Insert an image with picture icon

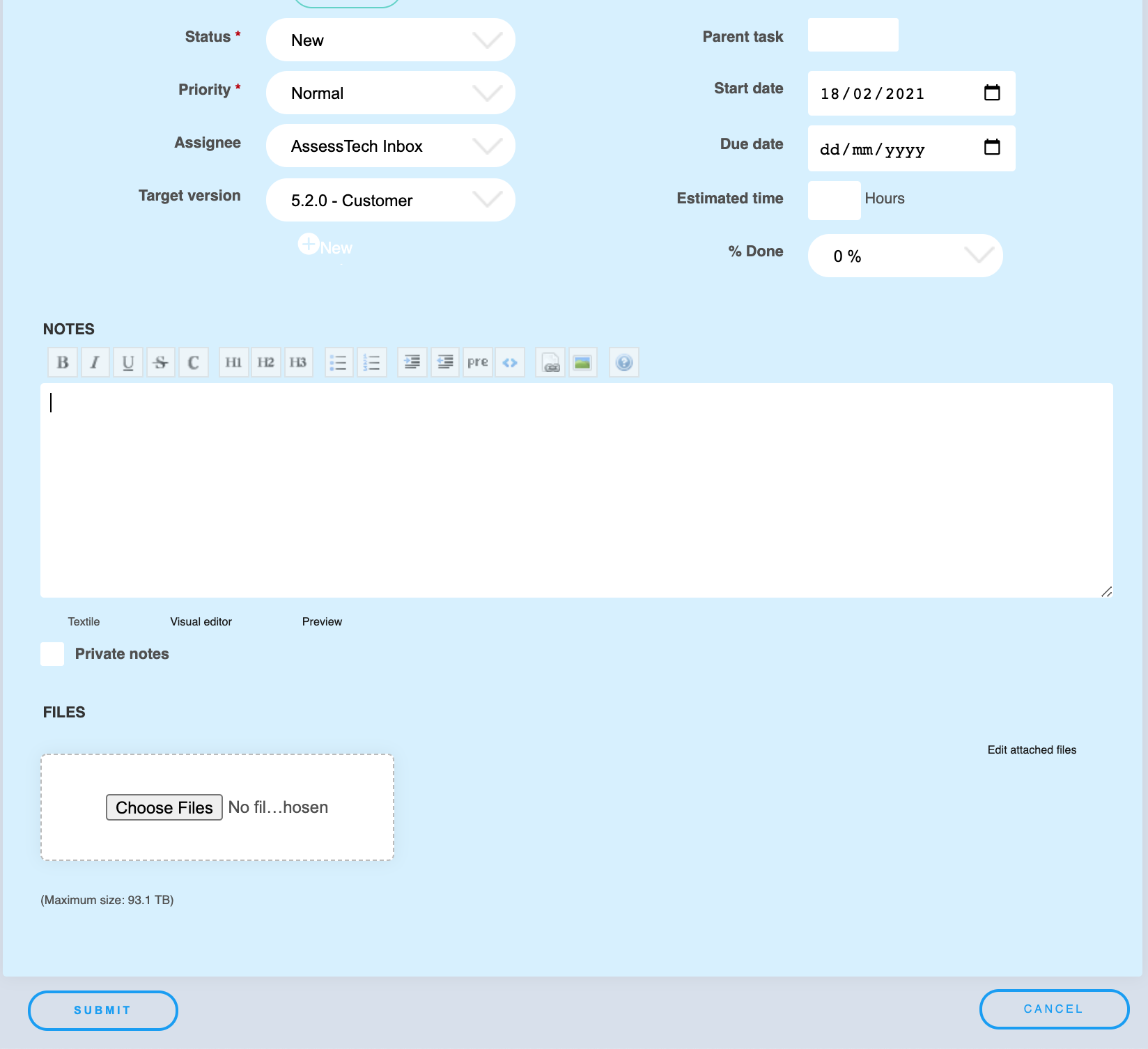(x=583, y=362)
